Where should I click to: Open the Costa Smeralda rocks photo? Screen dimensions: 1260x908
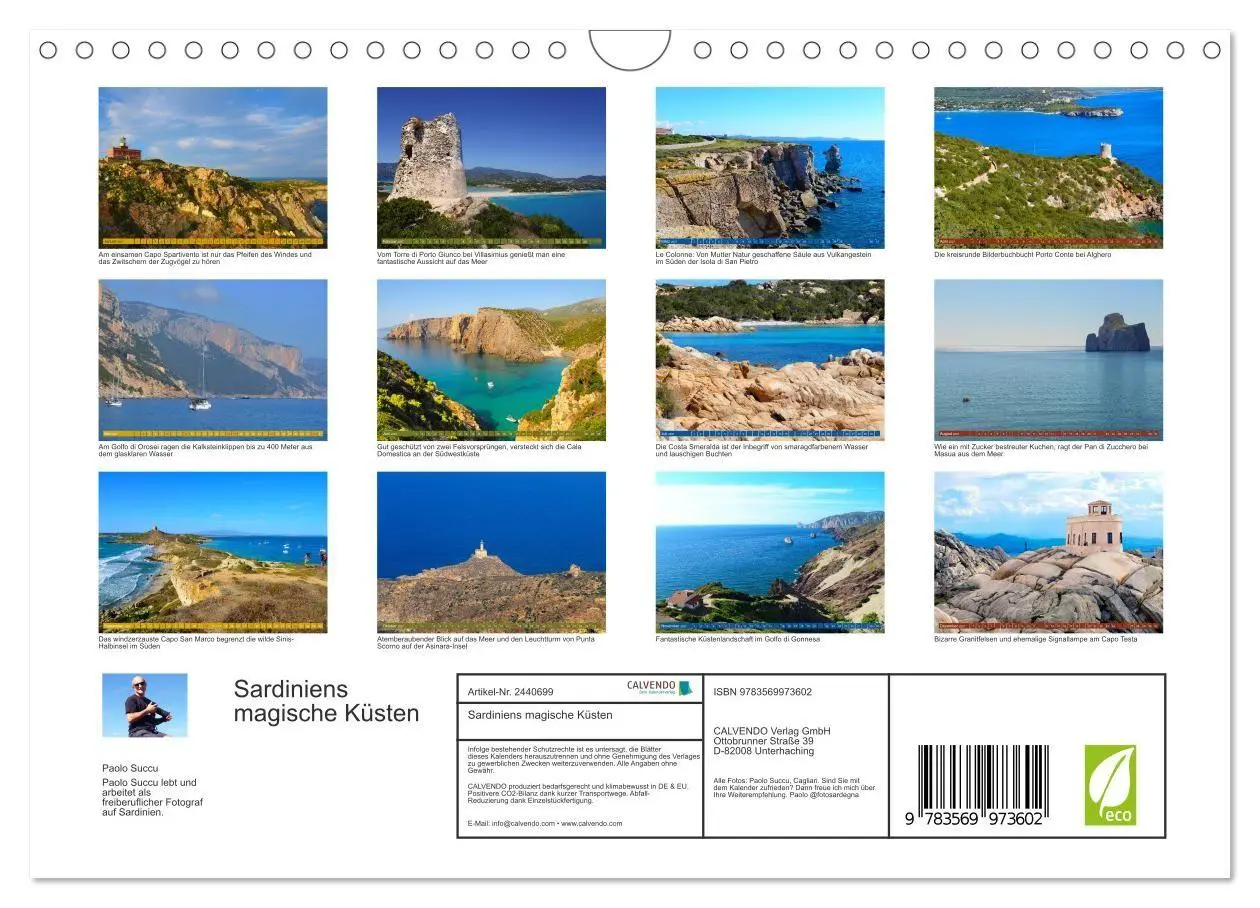click(770, 360)
